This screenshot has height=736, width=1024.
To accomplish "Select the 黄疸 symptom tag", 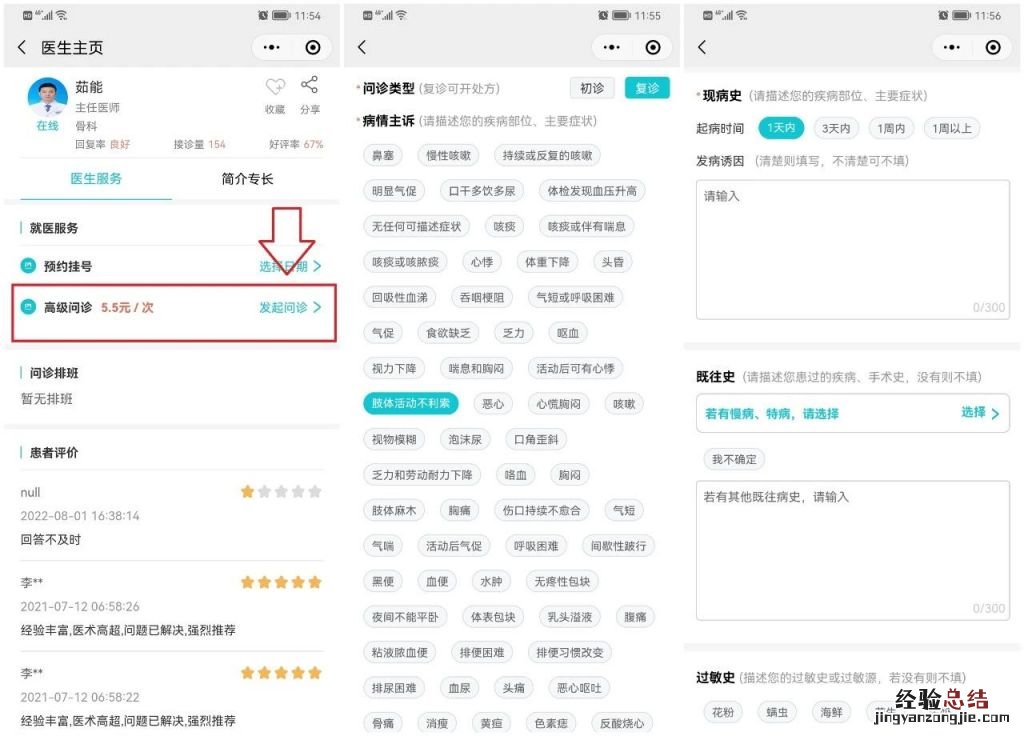I will point(491,723).
